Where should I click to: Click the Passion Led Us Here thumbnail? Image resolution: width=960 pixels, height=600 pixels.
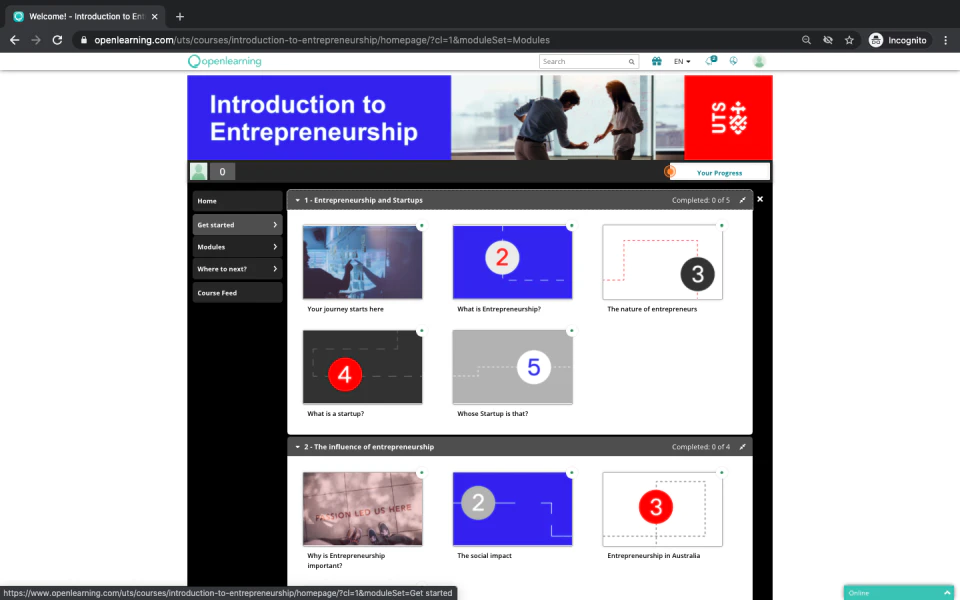click(x=362, y=509)
